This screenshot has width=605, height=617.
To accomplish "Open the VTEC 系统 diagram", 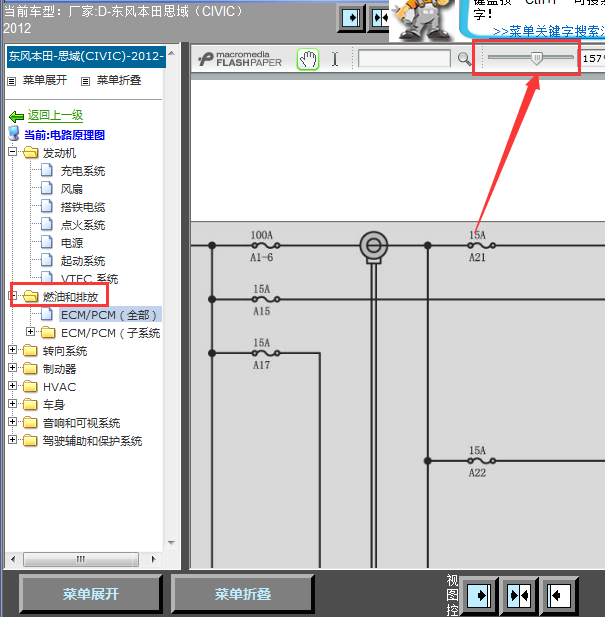I will point(89,279).
